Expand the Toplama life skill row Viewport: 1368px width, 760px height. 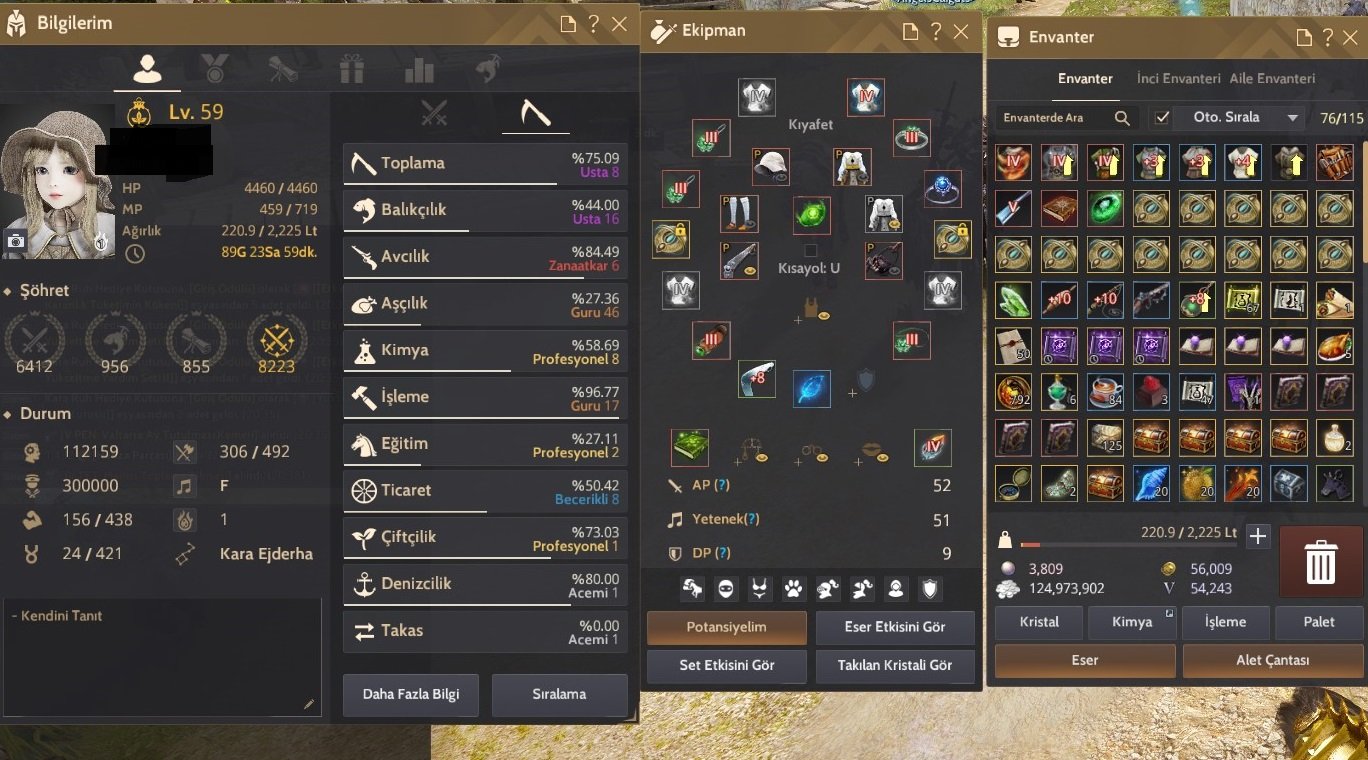(485, 164)
